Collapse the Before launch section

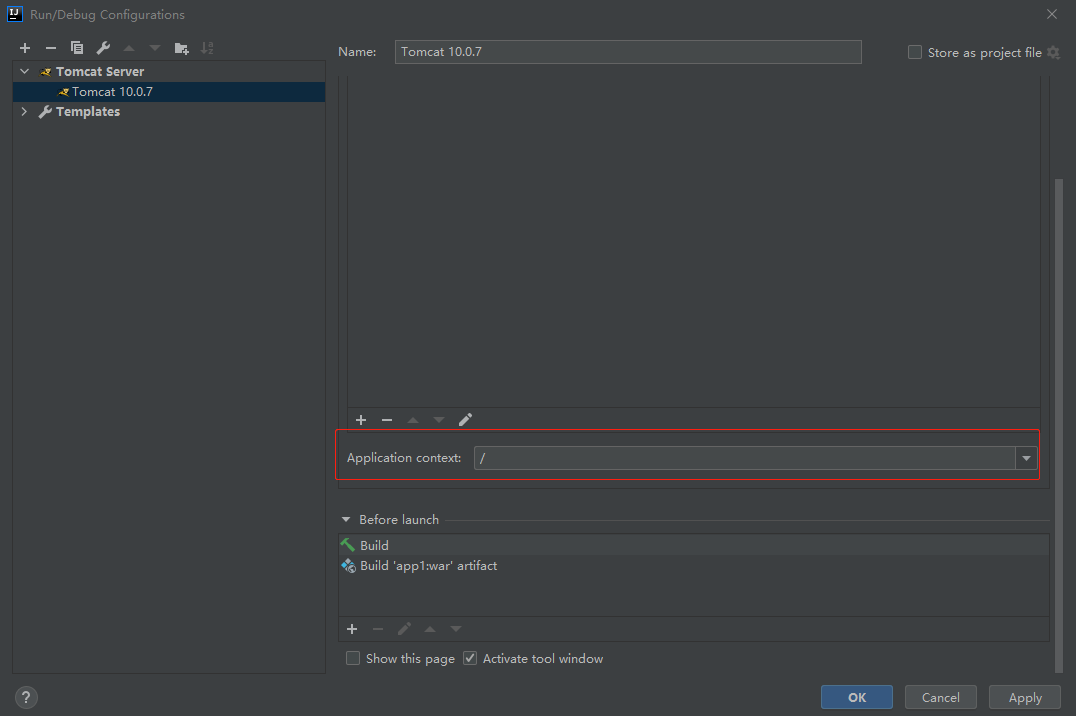(346, 520)
